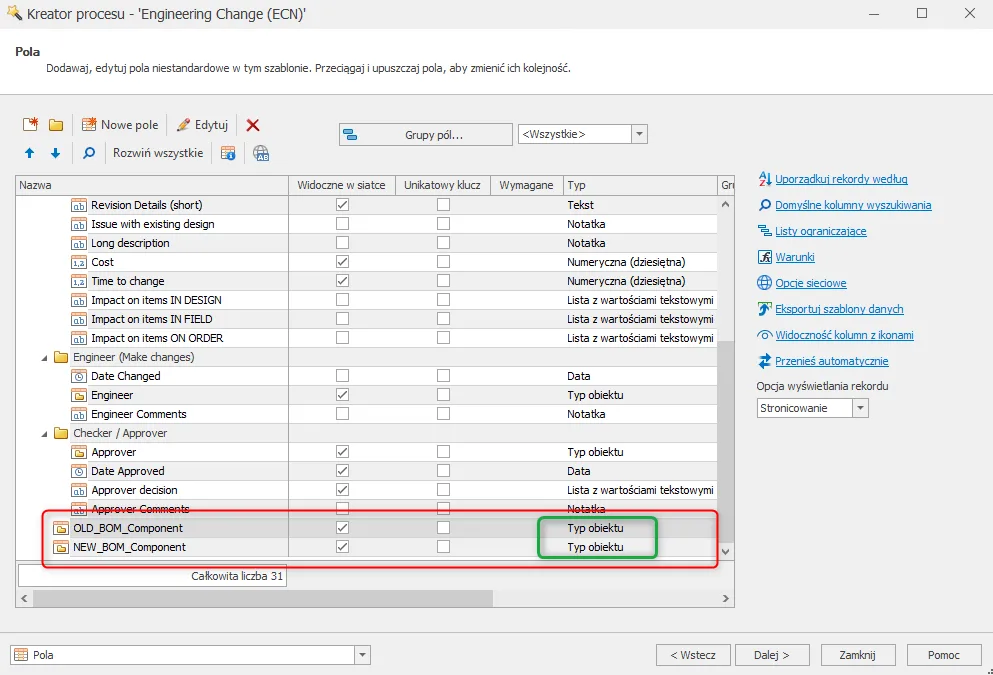Click the Widoczne w siatce column header
The height and width of the screenshot is (675, 993).
coord(341,186)
